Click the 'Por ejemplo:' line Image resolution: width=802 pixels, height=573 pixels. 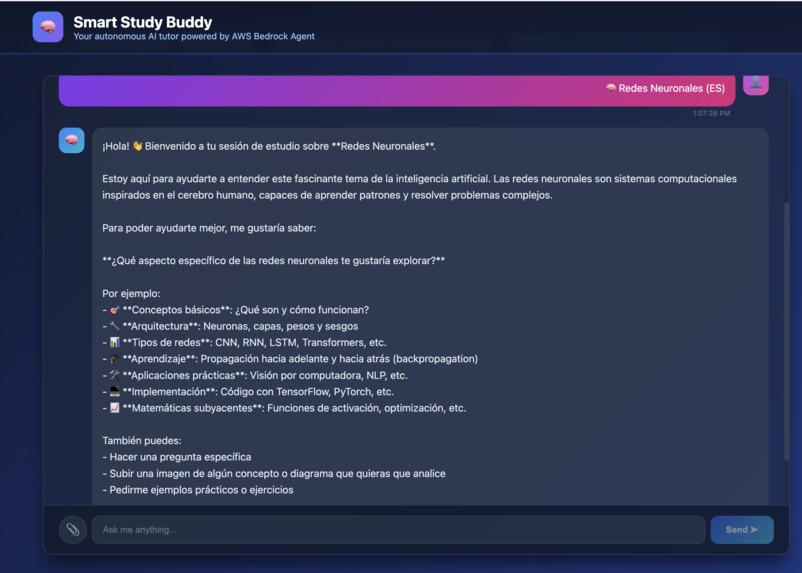(131, 293)
